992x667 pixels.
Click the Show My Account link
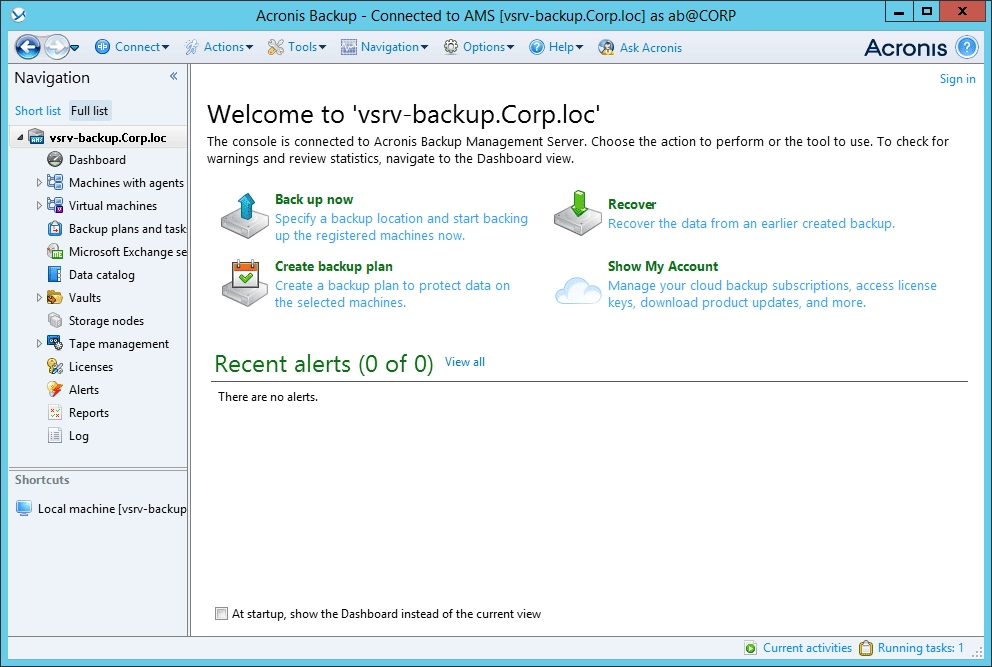pyautogui.click(x=662, y=266)
